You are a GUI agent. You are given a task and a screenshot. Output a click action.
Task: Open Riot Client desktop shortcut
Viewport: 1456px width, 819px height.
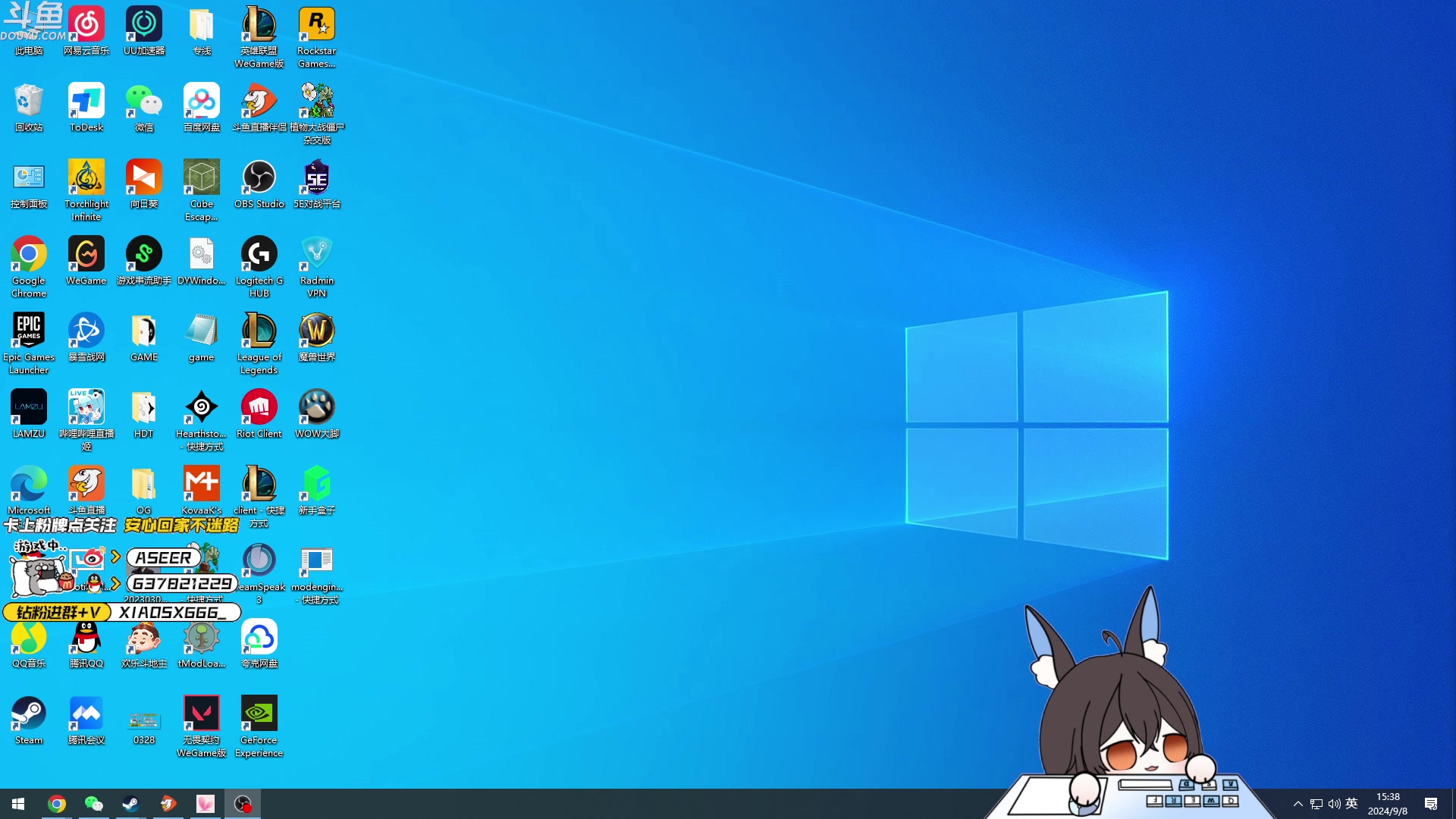pyautogui.click(x=259, y=413)
